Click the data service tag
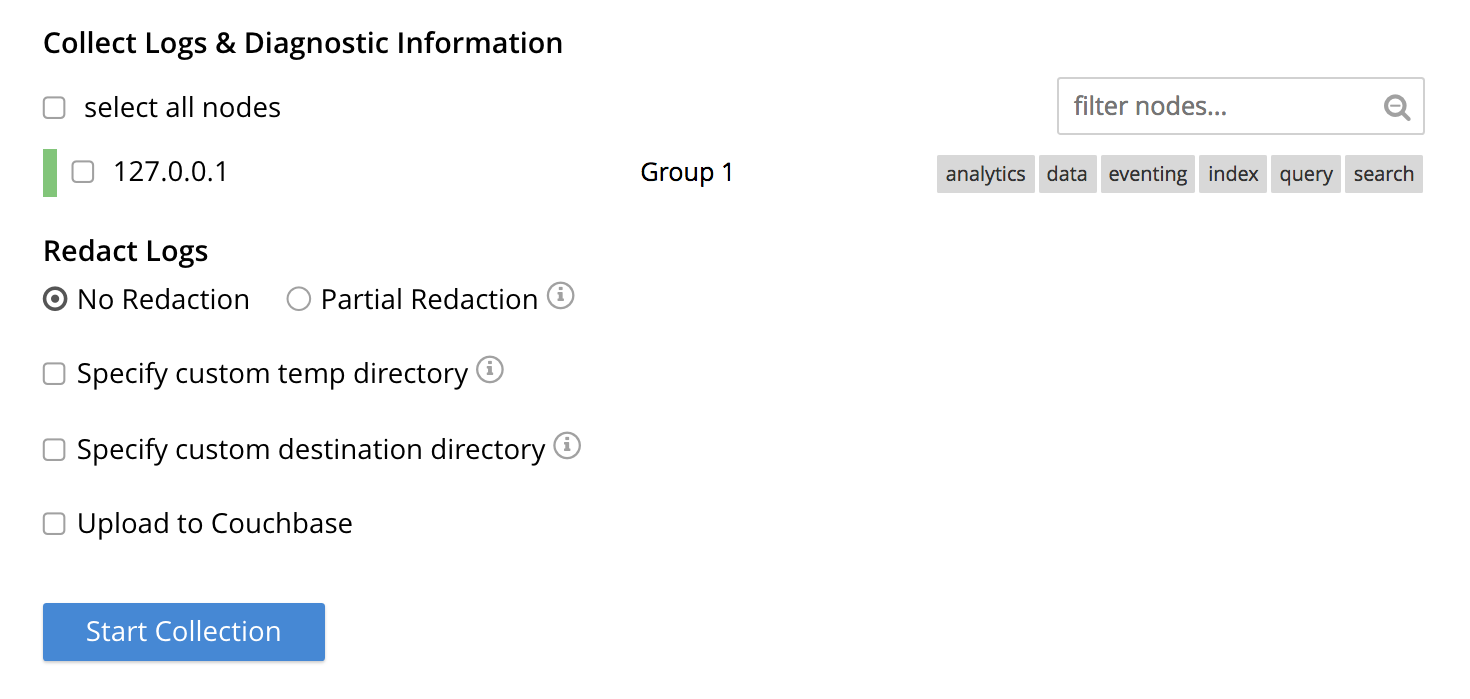 click(x=1067, y=174)
